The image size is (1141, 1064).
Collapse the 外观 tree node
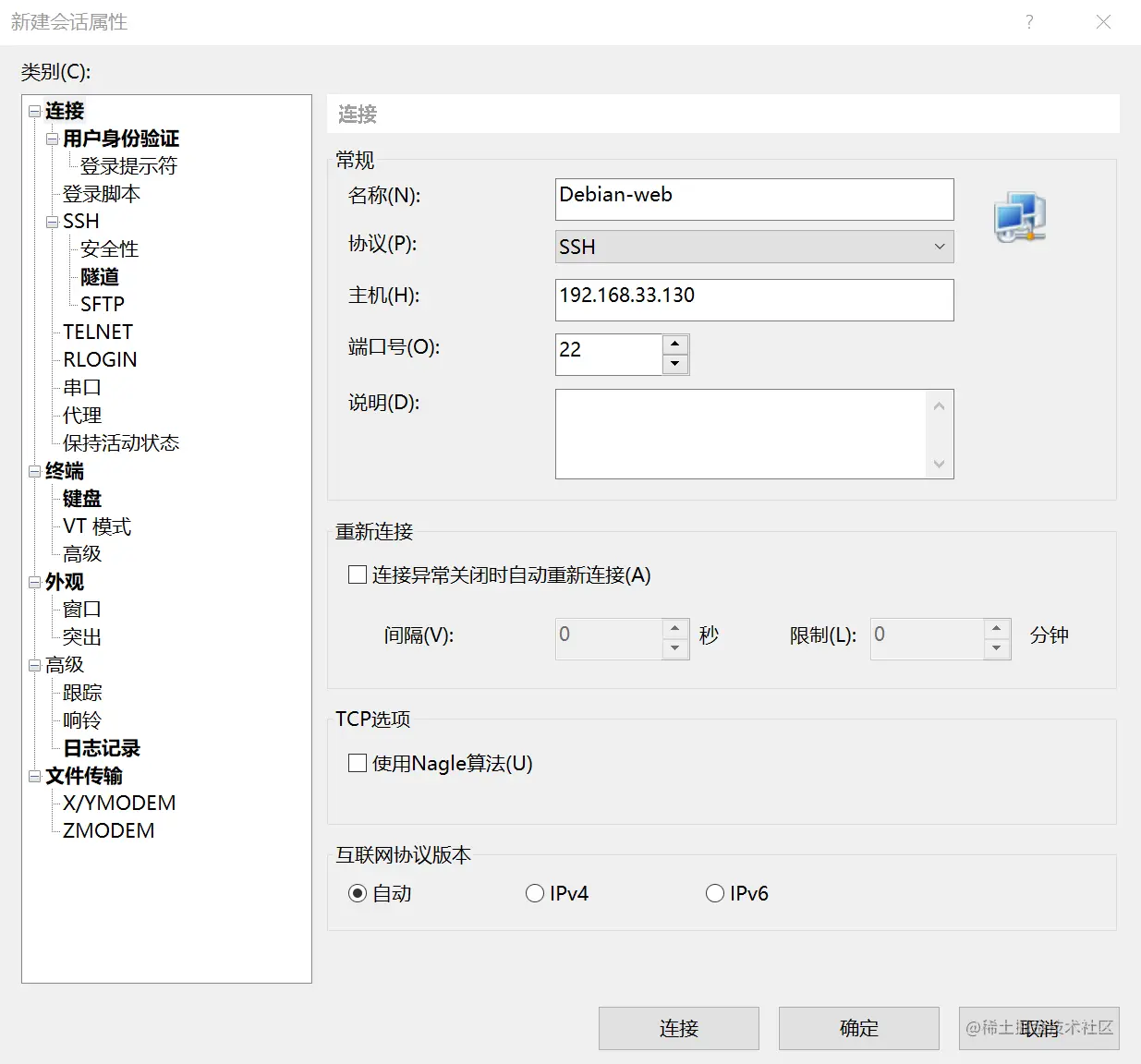coord(34,582)
